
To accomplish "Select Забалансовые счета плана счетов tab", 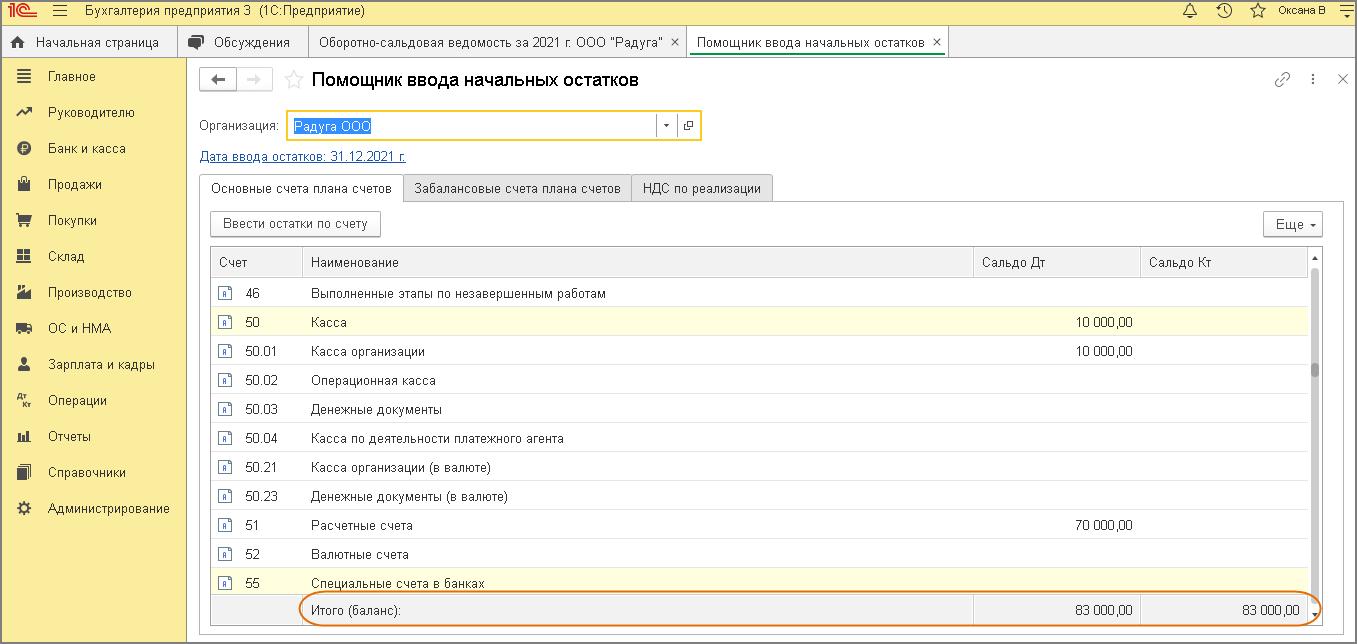I will 517,188.
